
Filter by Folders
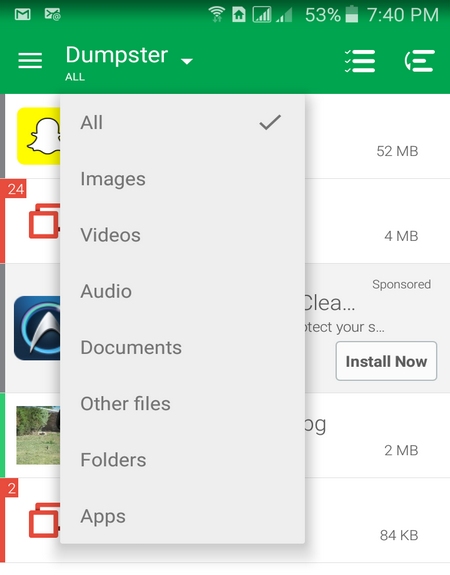point(182,460)
